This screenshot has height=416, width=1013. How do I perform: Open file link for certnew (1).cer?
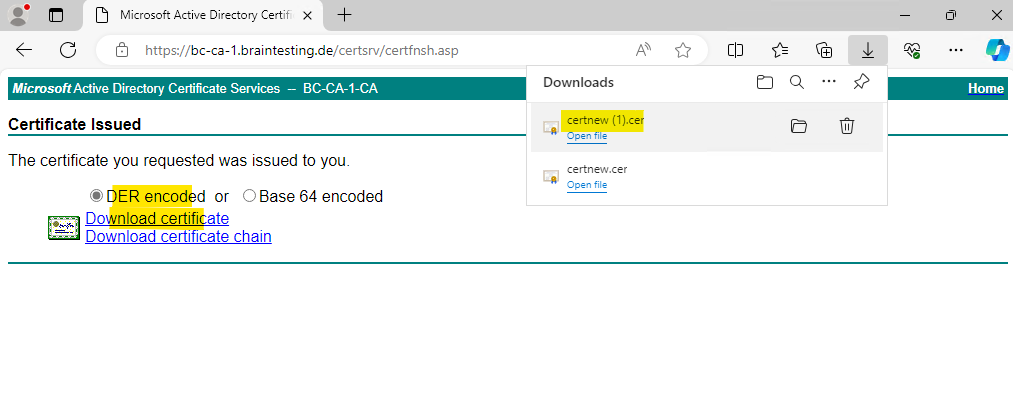pyautogui.click(x=587, y=136)
